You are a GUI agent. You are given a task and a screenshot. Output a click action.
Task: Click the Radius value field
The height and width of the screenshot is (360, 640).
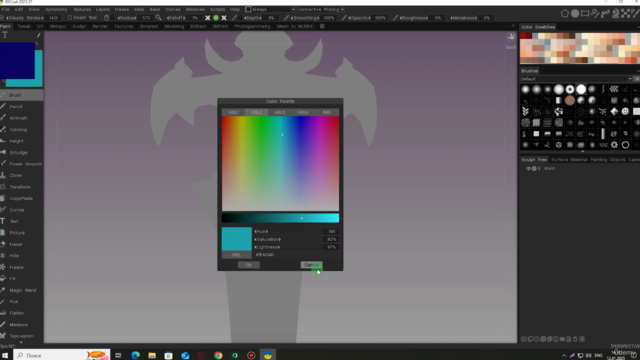tap(146, 18)
